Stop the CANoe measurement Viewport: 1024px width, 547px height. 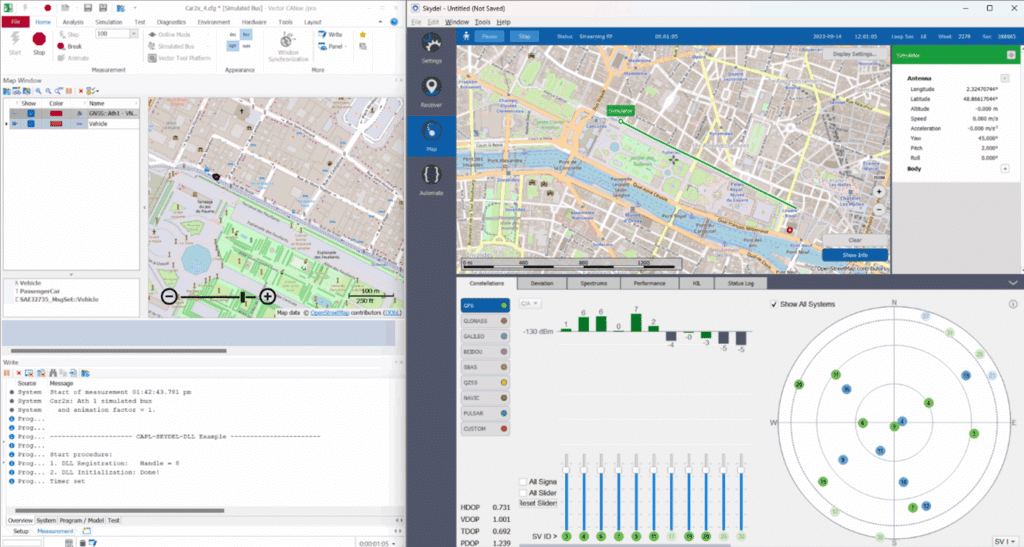tap(41, 39)
